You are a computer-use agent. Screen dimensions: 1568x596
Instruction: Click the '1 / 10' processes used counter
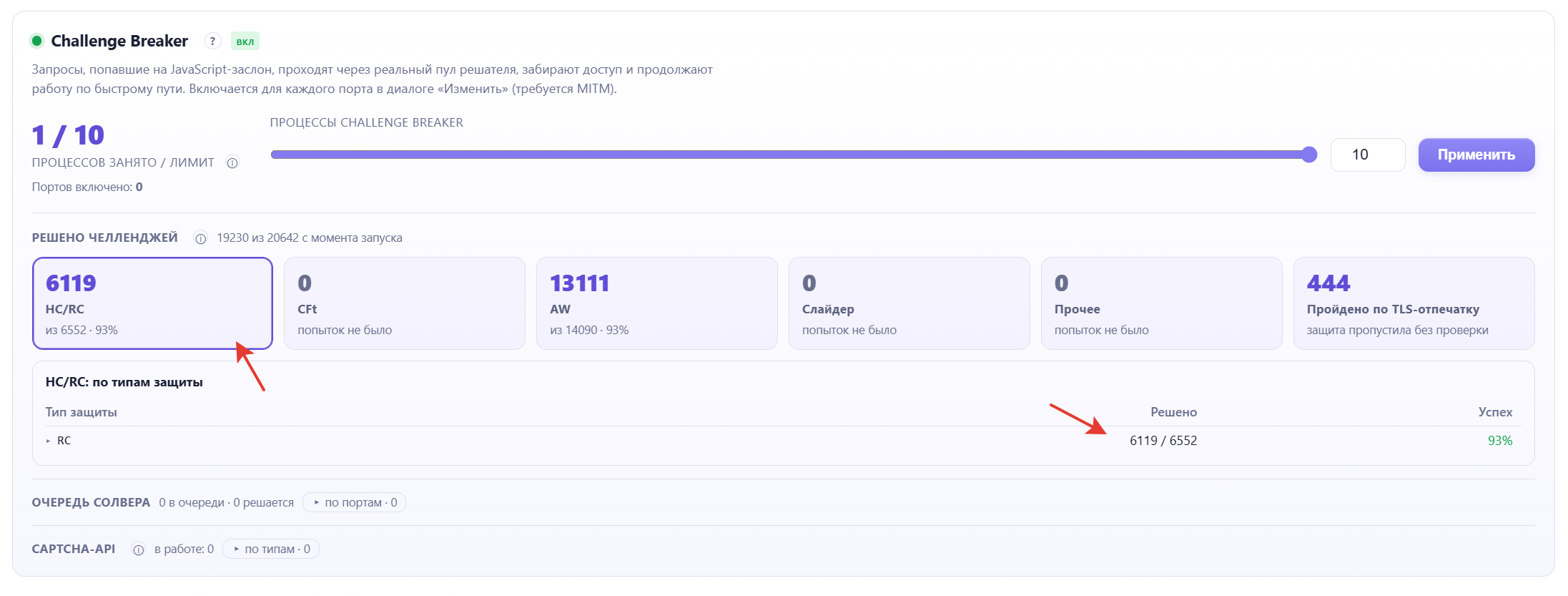click(68, 135)
